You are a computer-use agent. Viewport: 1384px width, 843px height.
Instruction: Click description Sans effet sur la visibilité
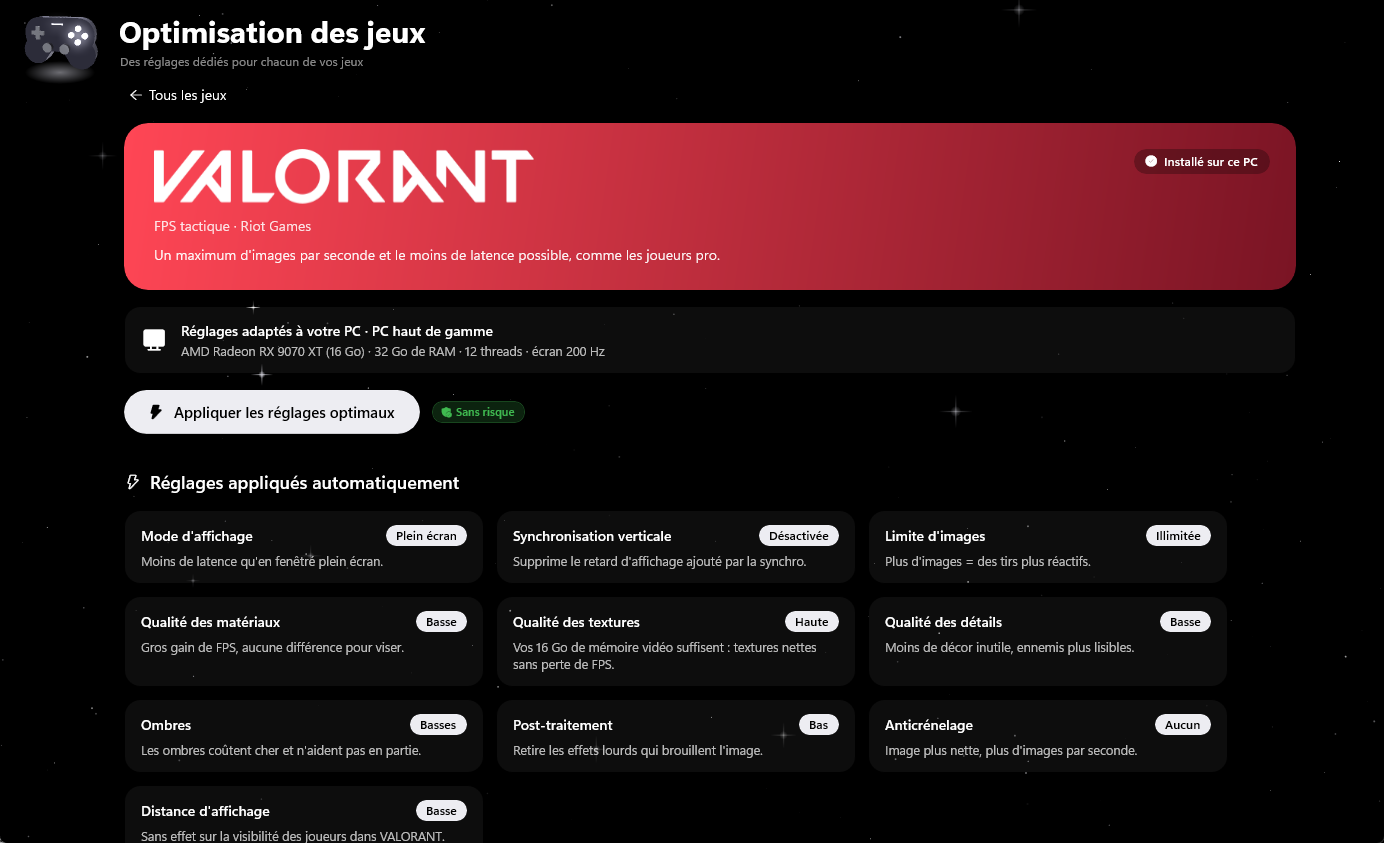[293, 836]
